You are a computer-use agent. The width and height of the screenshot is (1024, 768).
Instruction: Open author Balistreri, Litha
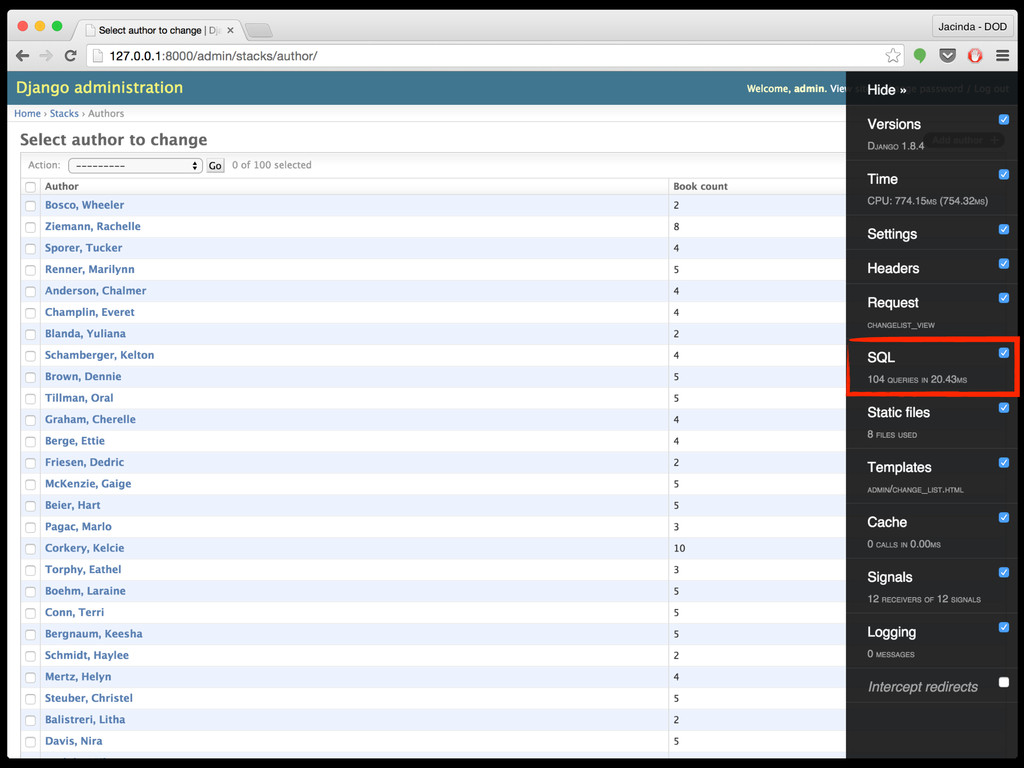(85, 720)
